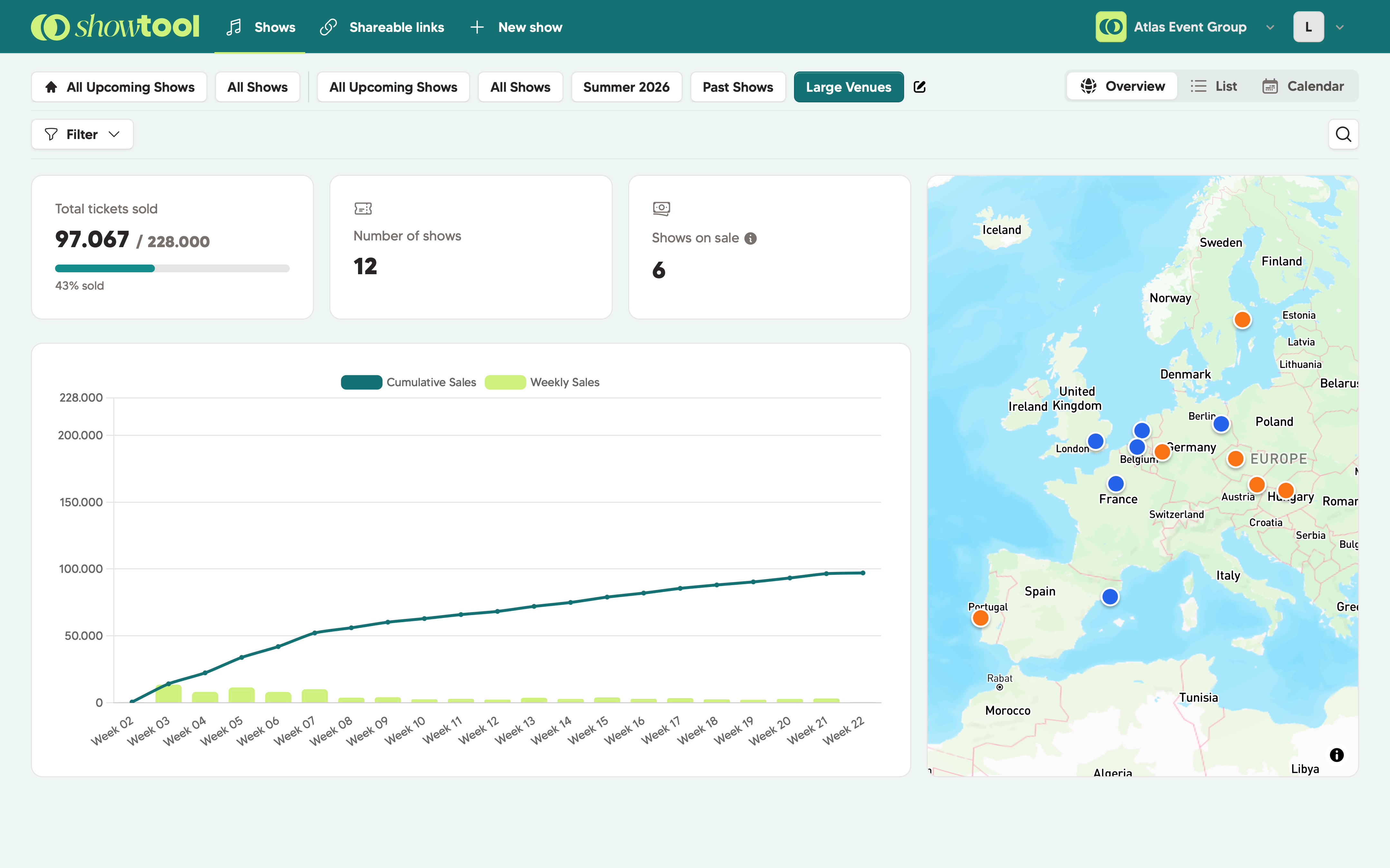The image size is (1390, 868).
Task: Select the second All Shows tab
Action: [x=520, y=87]
